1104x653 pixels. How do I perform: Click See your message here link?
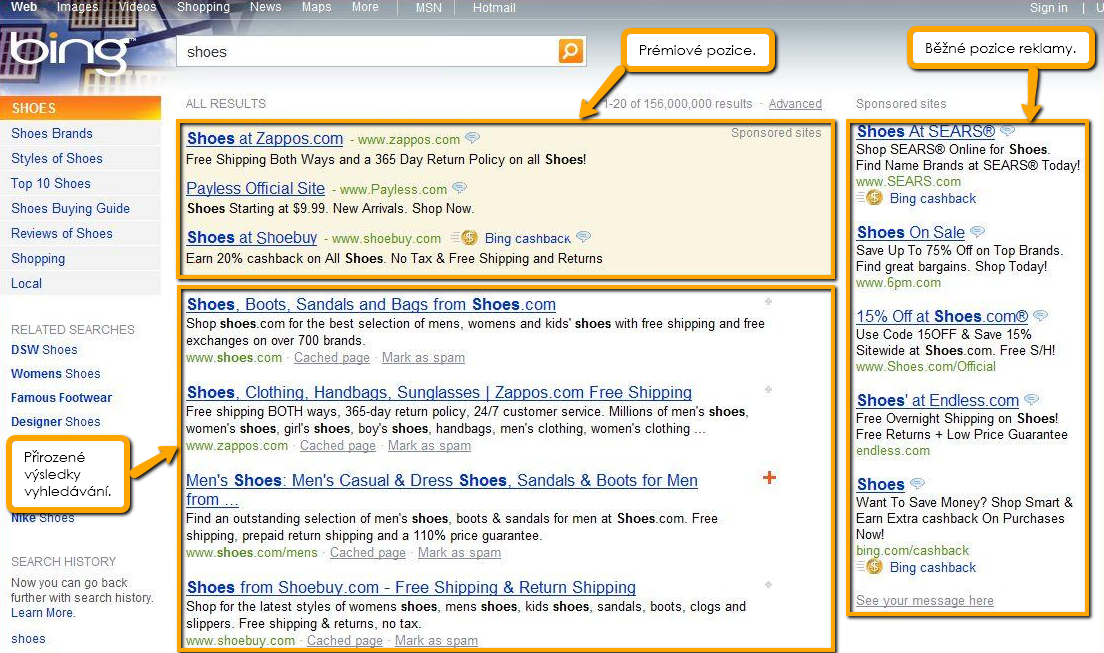[x=924, y=601]
